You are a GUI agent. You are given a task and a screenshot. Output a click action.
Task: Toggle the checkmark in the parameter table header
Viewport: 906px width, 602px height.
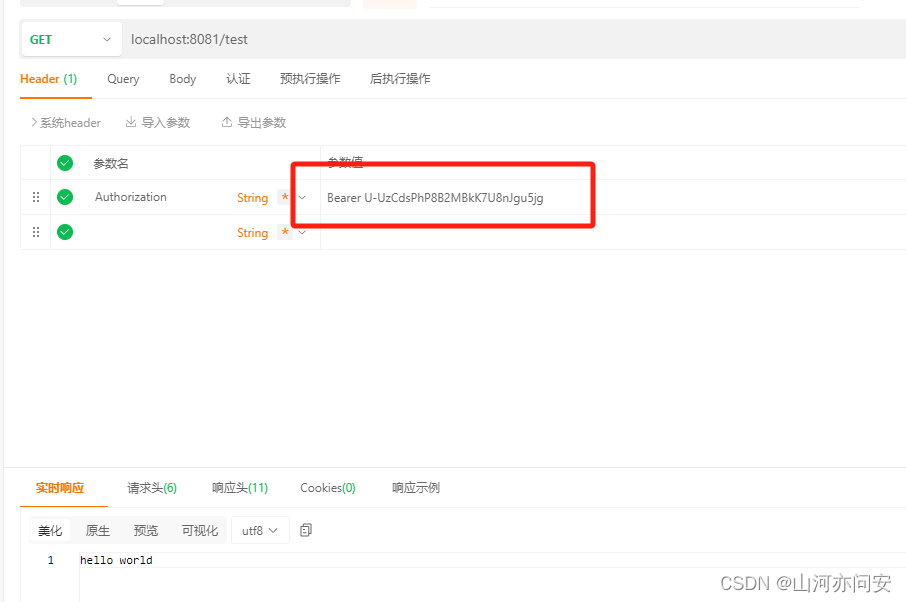(x=65, y=162)
